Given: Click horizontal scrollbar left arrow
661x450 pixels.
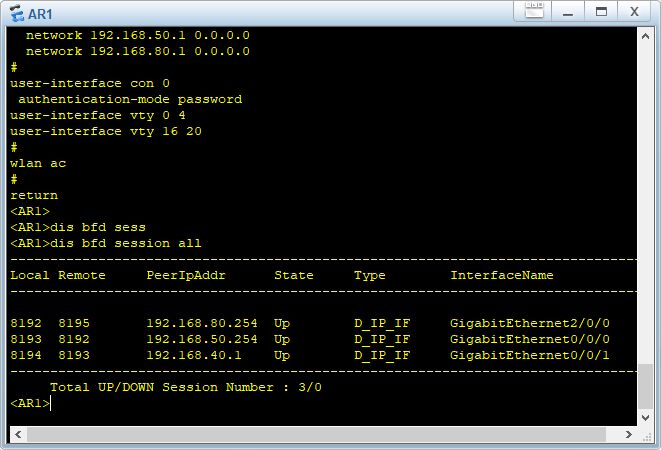Looking at the screenshot, I should (18, 434).
